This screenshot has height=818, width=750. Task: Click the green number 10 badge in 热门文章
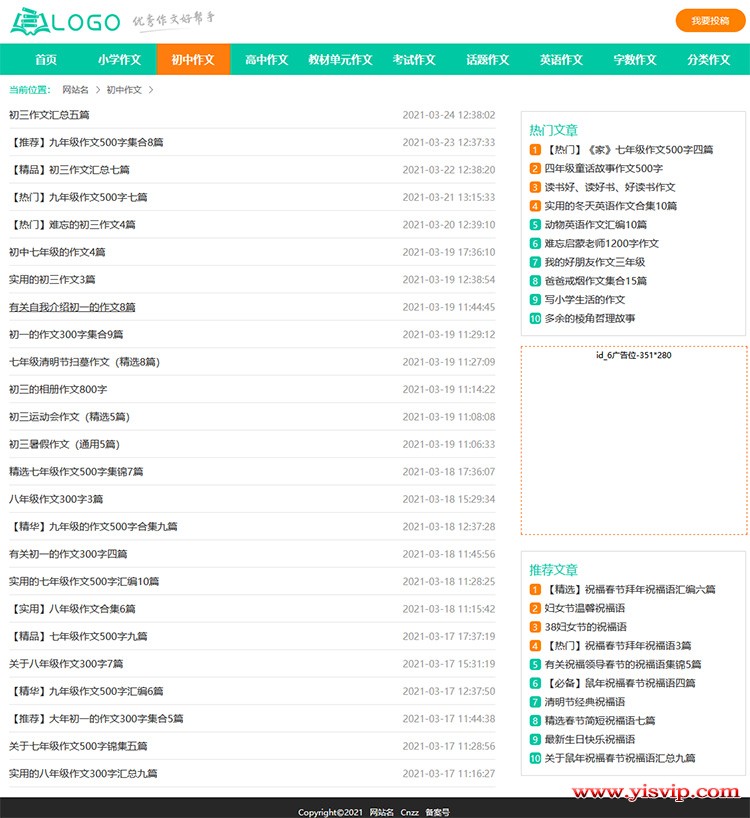point(535,318)
